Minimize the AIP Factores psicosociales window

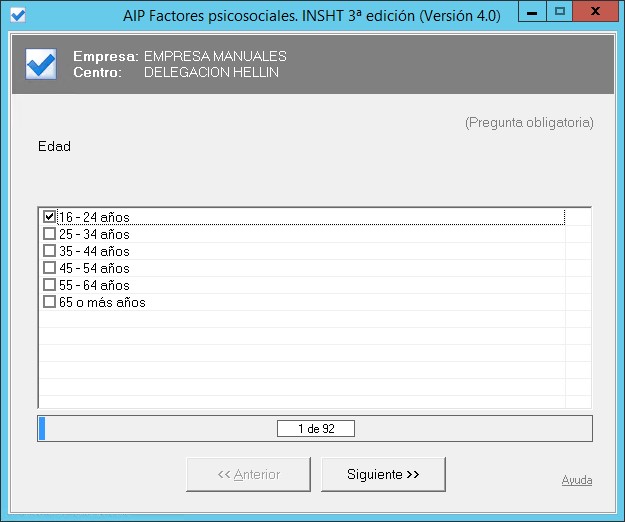pyautogui.click(x=532, y=12)
